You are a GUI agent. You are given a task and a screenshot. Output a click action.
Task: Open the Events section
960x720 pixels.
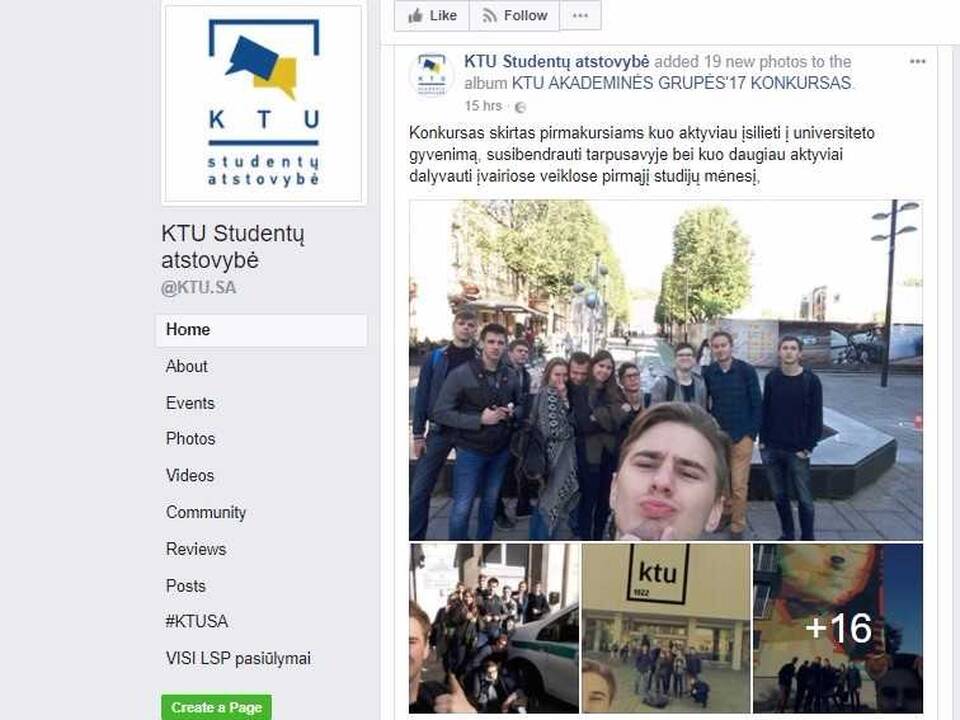coord(190,403)
